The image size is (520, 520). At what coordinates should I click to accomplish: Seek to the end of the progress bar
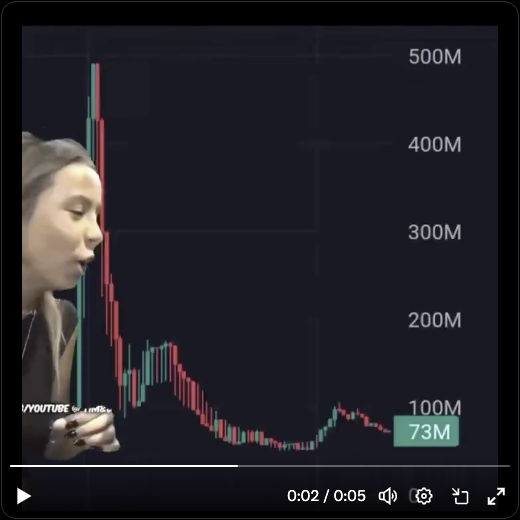509,466
